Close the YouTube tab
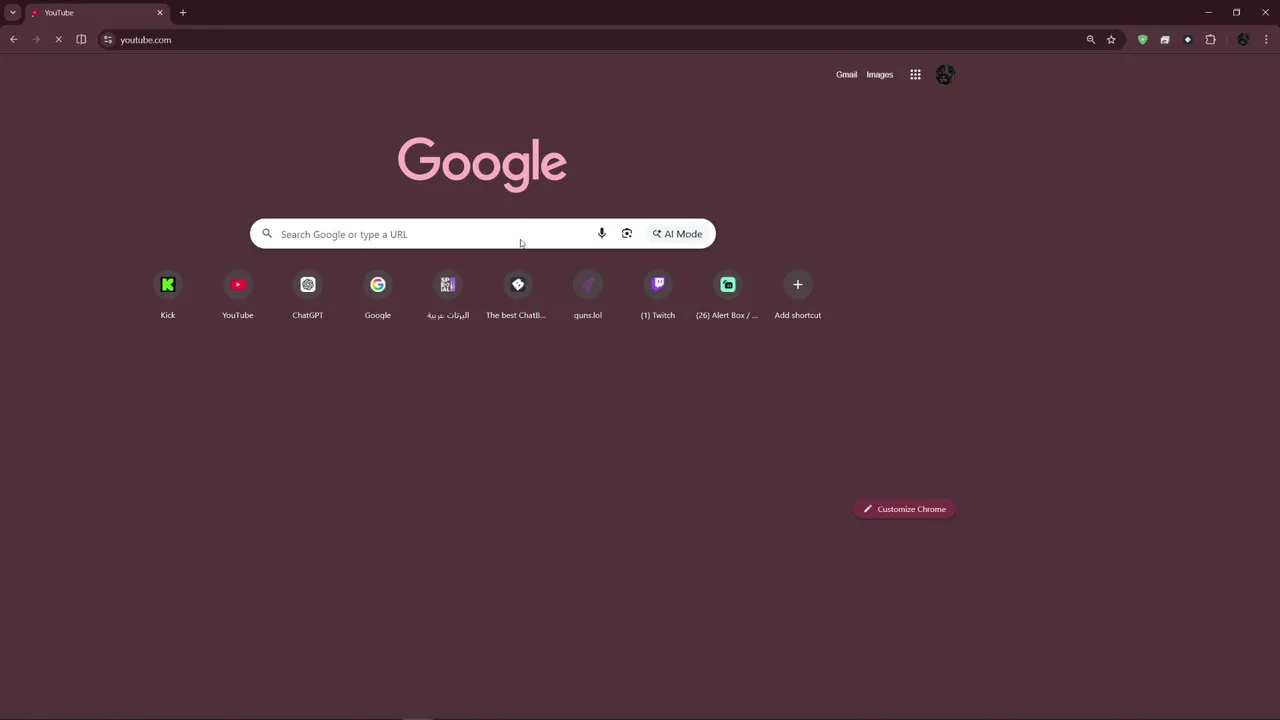This screenshot has width=1280, height=720. [x=159, y=13]
